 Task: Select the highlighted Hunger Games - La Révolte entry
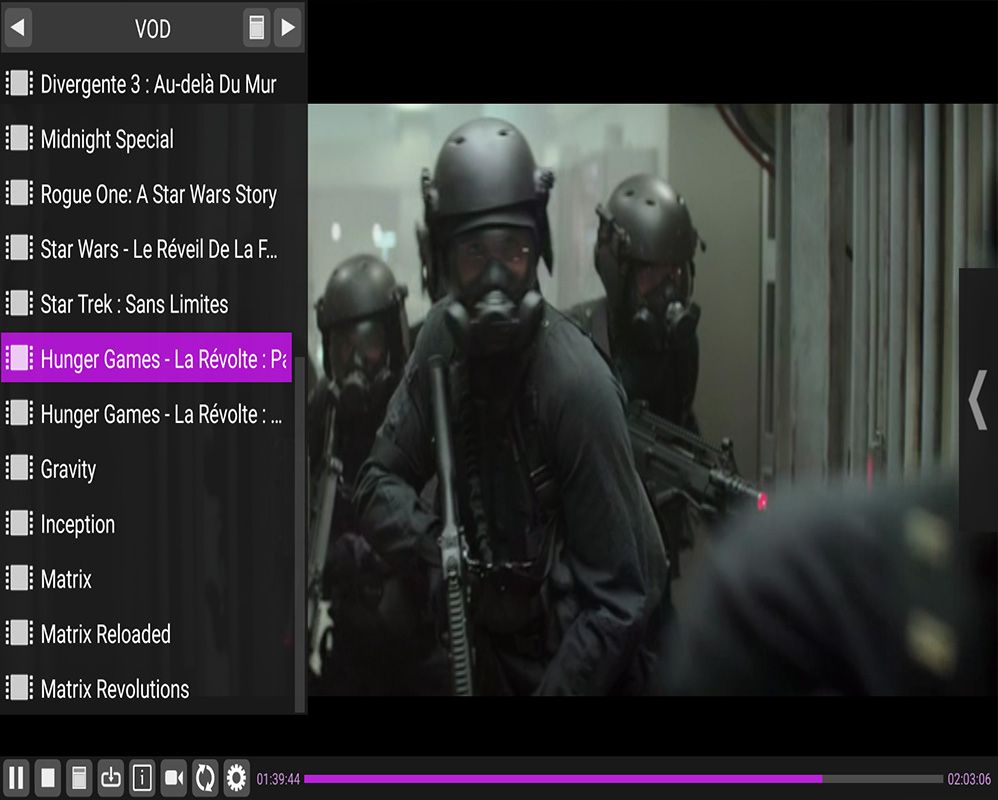tap(146, 358)
